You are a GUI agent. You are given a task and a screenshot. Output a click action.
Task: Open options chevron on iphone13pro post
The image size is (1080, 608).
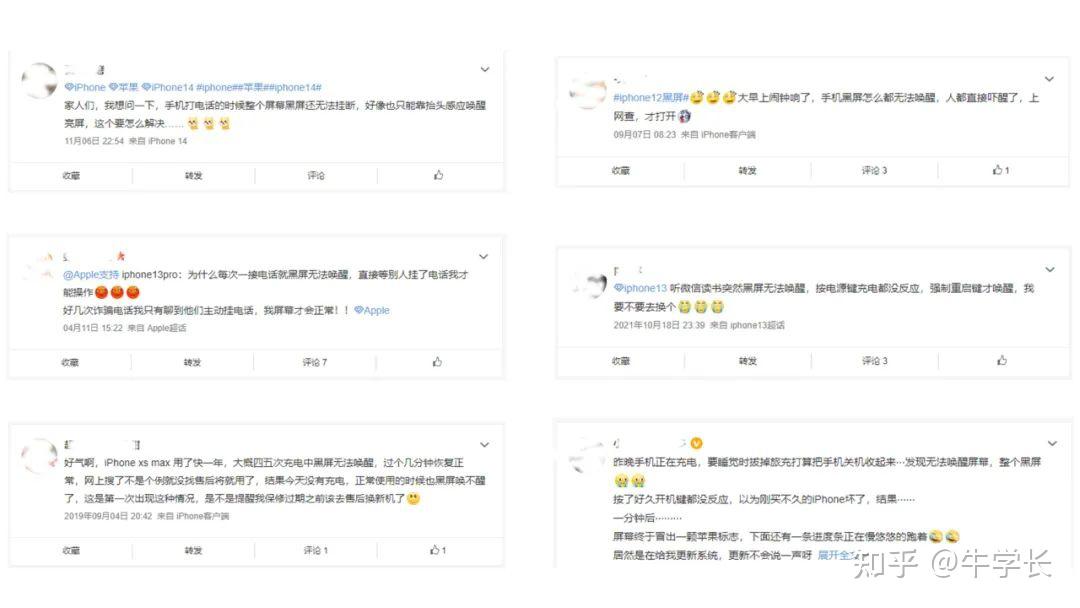pyautogui.click(x=484, y=257)
